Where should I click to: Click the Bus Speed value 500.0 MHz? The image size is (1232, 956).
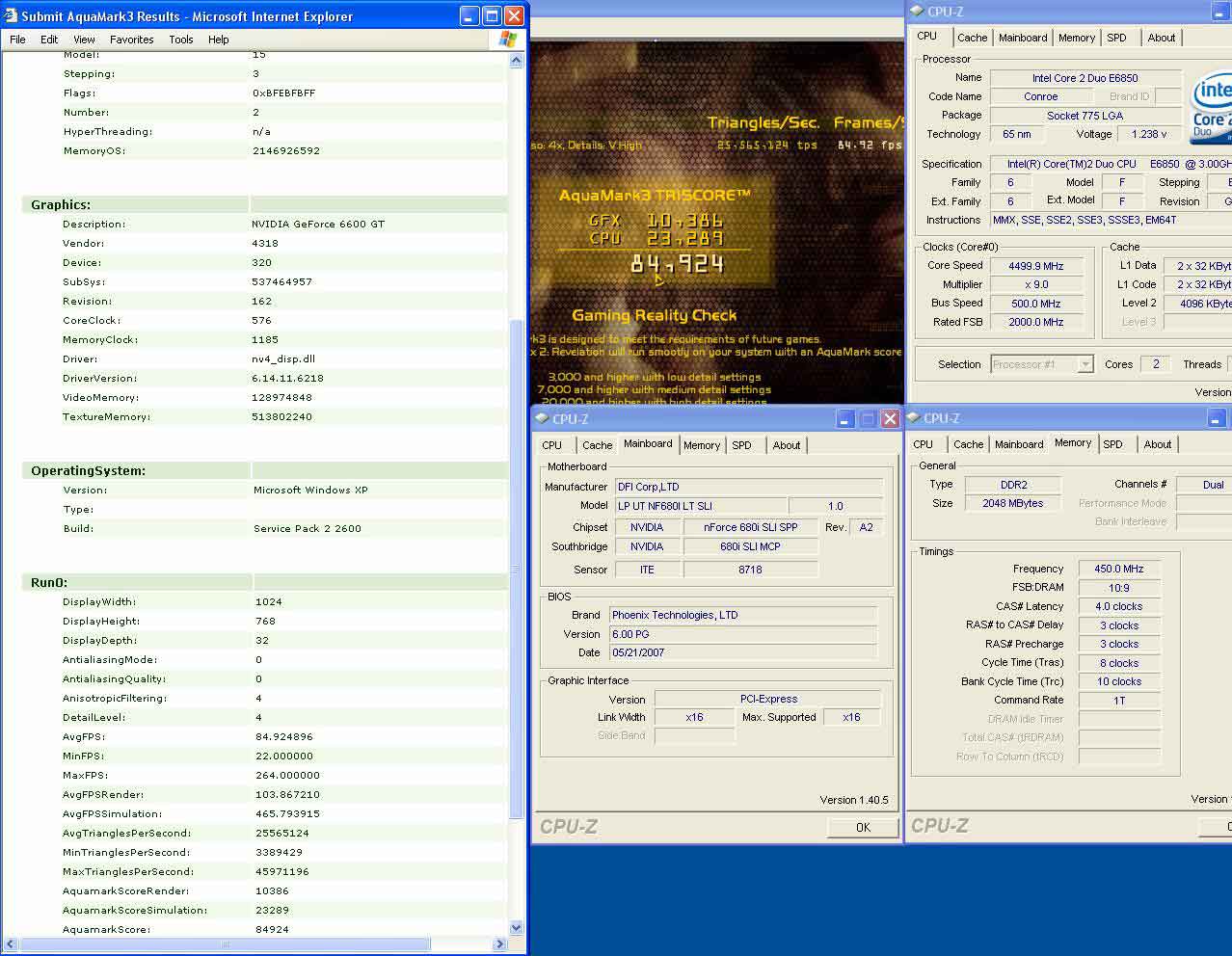(1036, 304)
